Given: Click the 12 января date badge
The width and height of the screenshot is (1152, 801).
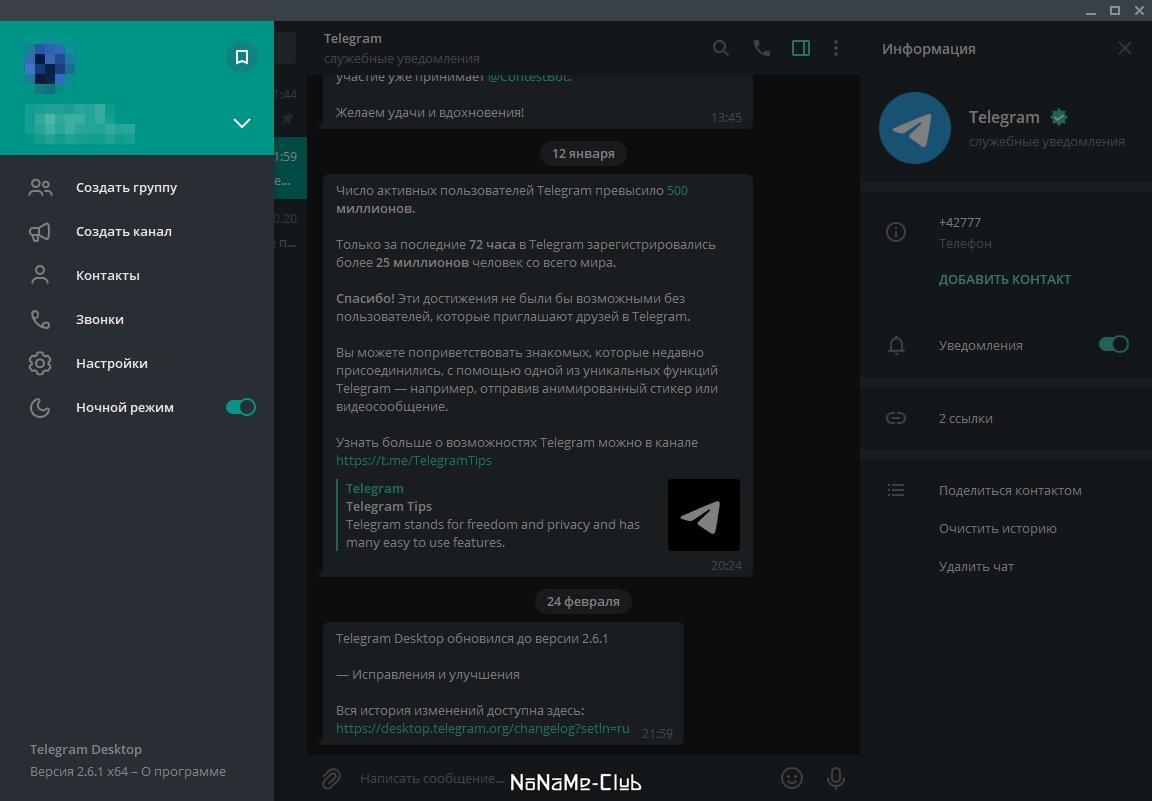Looking at the screenshot, I should tap(583, 154).
